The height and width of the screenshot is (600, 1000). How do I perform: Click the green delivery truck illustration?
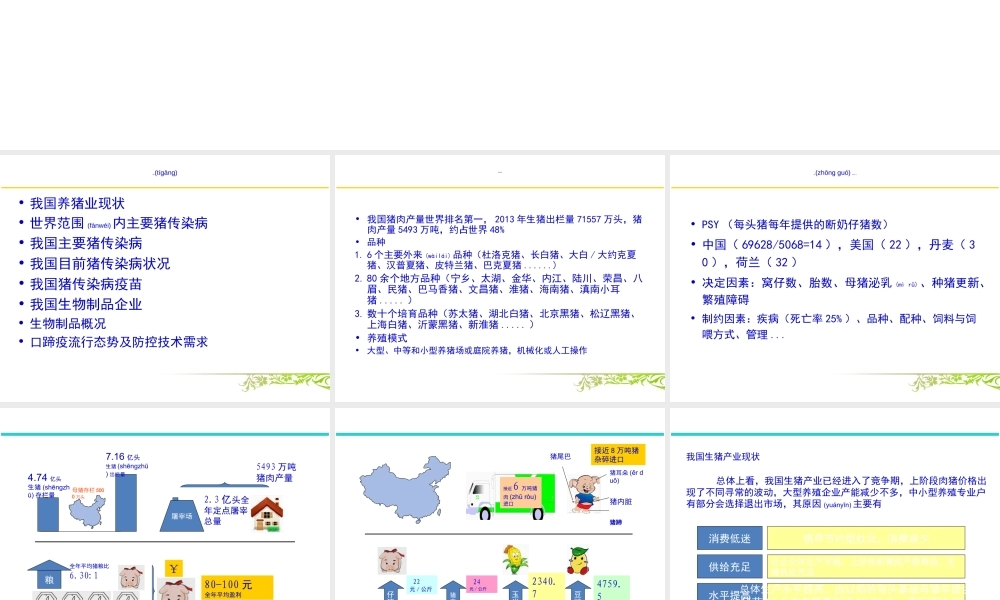[x=510, y=496]
